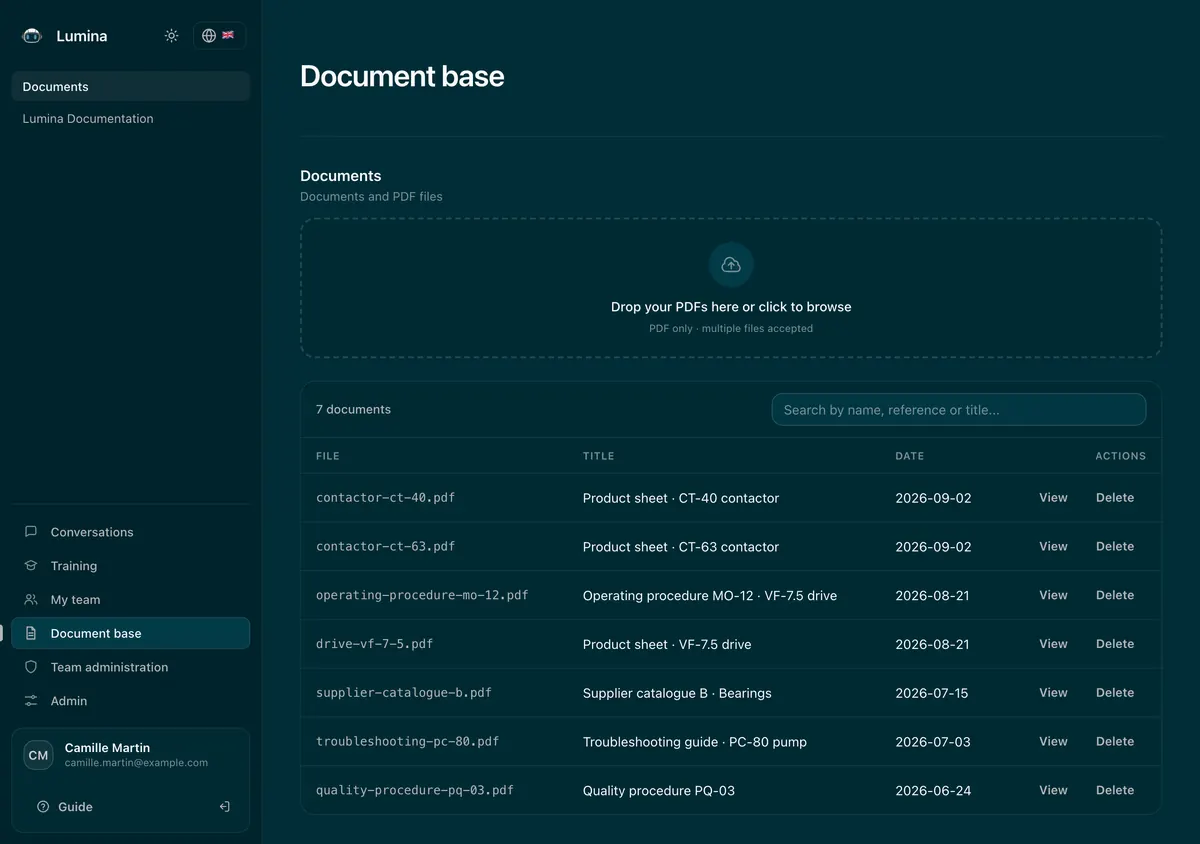Delete supplier-catalogue-b.pdf
The image size is (1200, 844).
pos(1115,693)
